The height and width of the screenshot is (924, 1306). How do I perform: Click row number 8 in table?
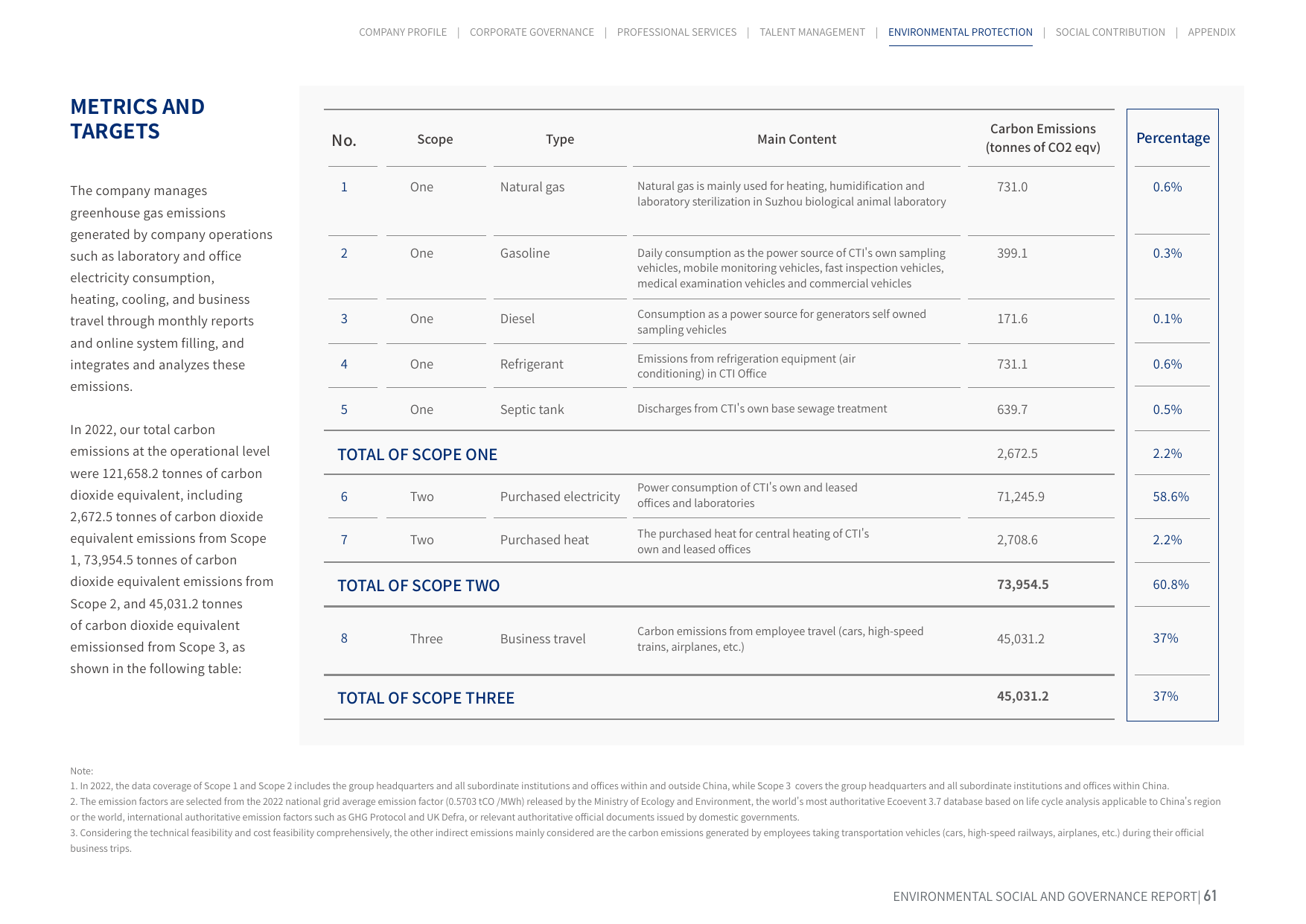(x=344, y=638)
